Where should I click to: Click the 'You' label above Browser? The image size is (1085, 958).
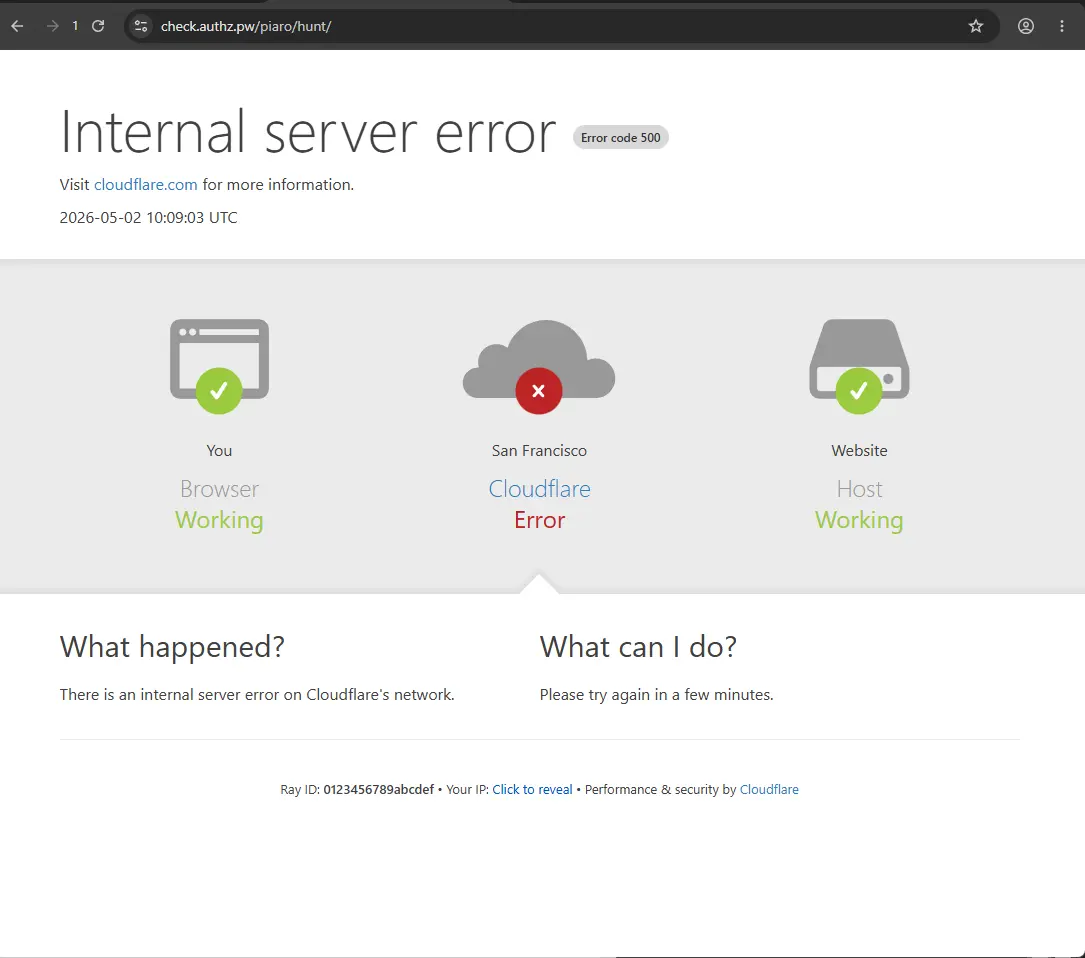(x=219, y=451)
